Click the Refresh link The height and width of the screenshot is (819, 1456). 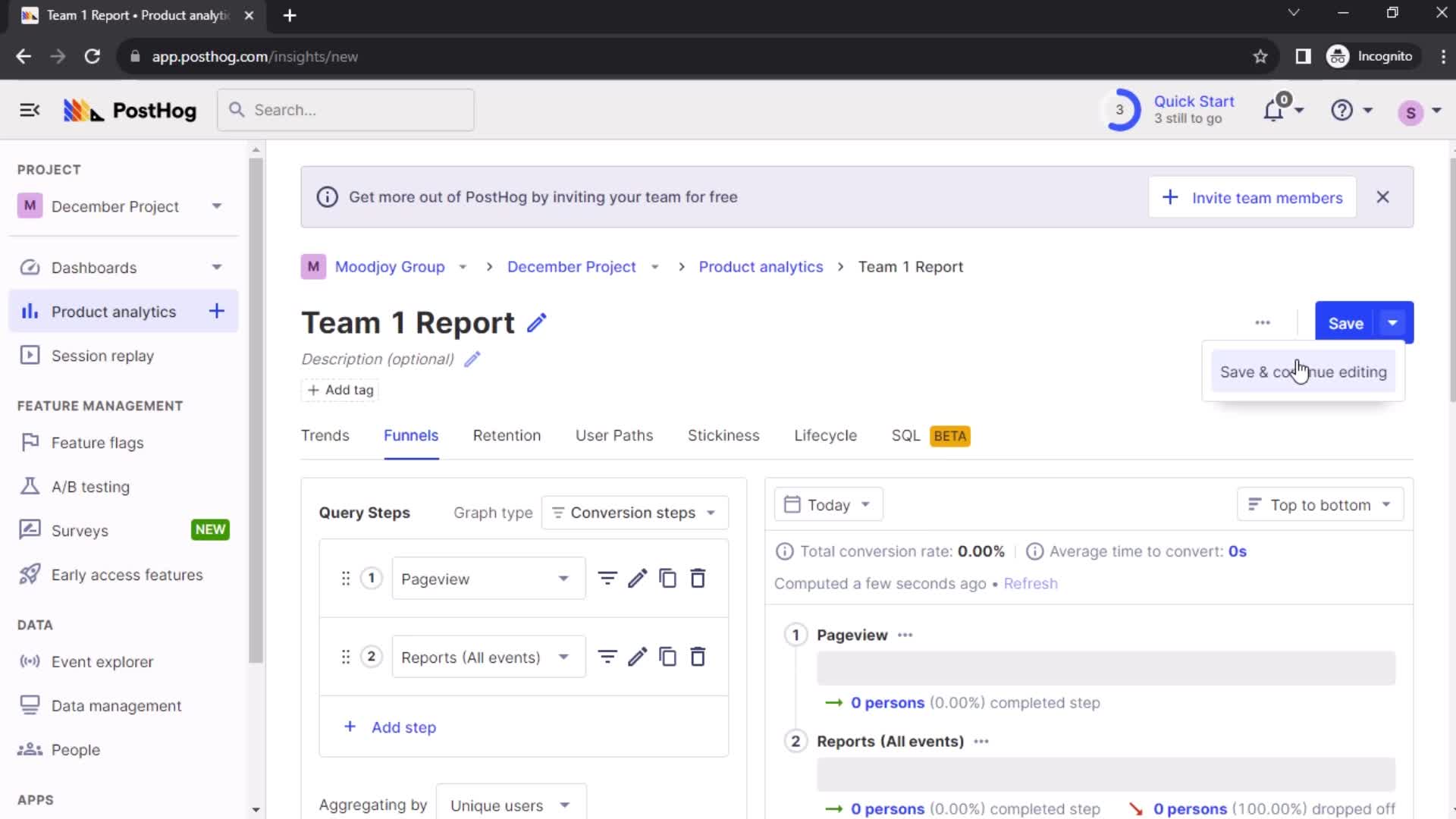(x=1031, y=583)
